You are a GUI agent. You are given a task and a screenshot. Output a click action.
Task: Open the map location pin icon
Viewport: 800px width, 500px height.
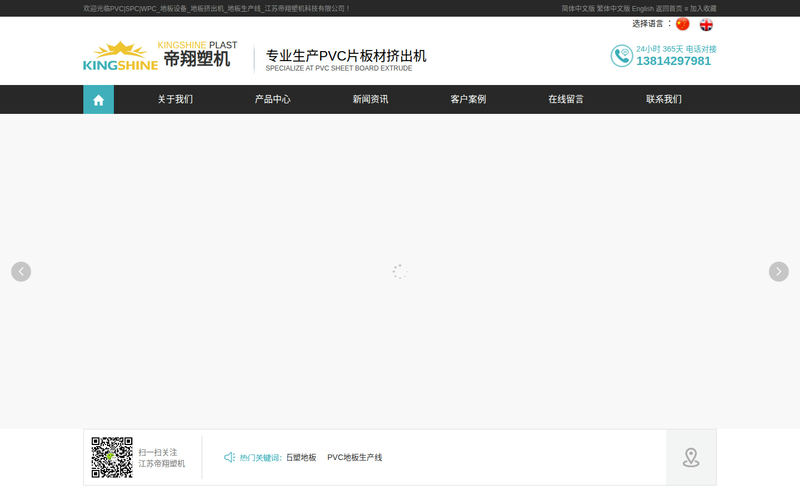click(691, 457)
